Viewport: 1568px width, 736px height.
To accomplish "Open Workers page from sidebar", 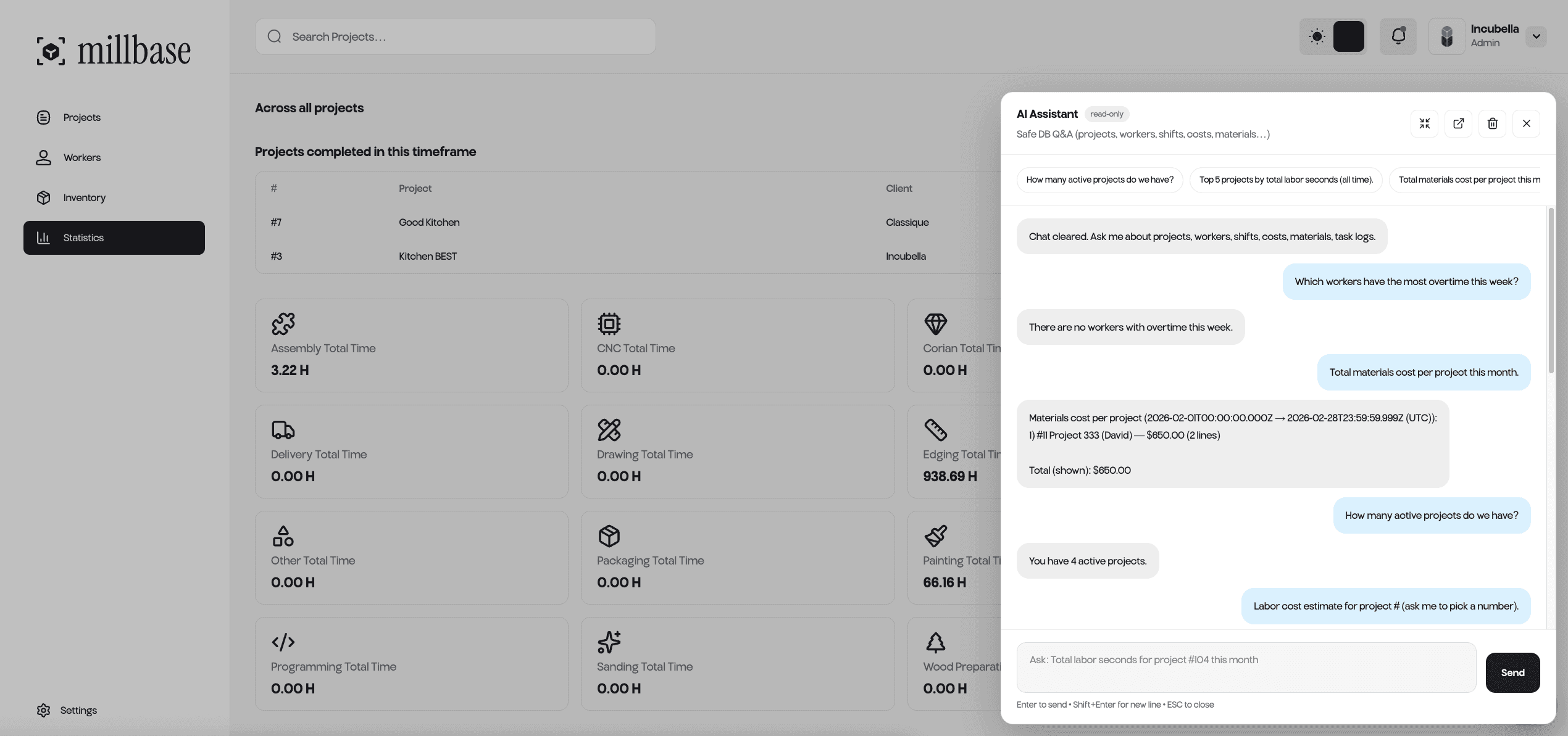I will pos(81,157).
